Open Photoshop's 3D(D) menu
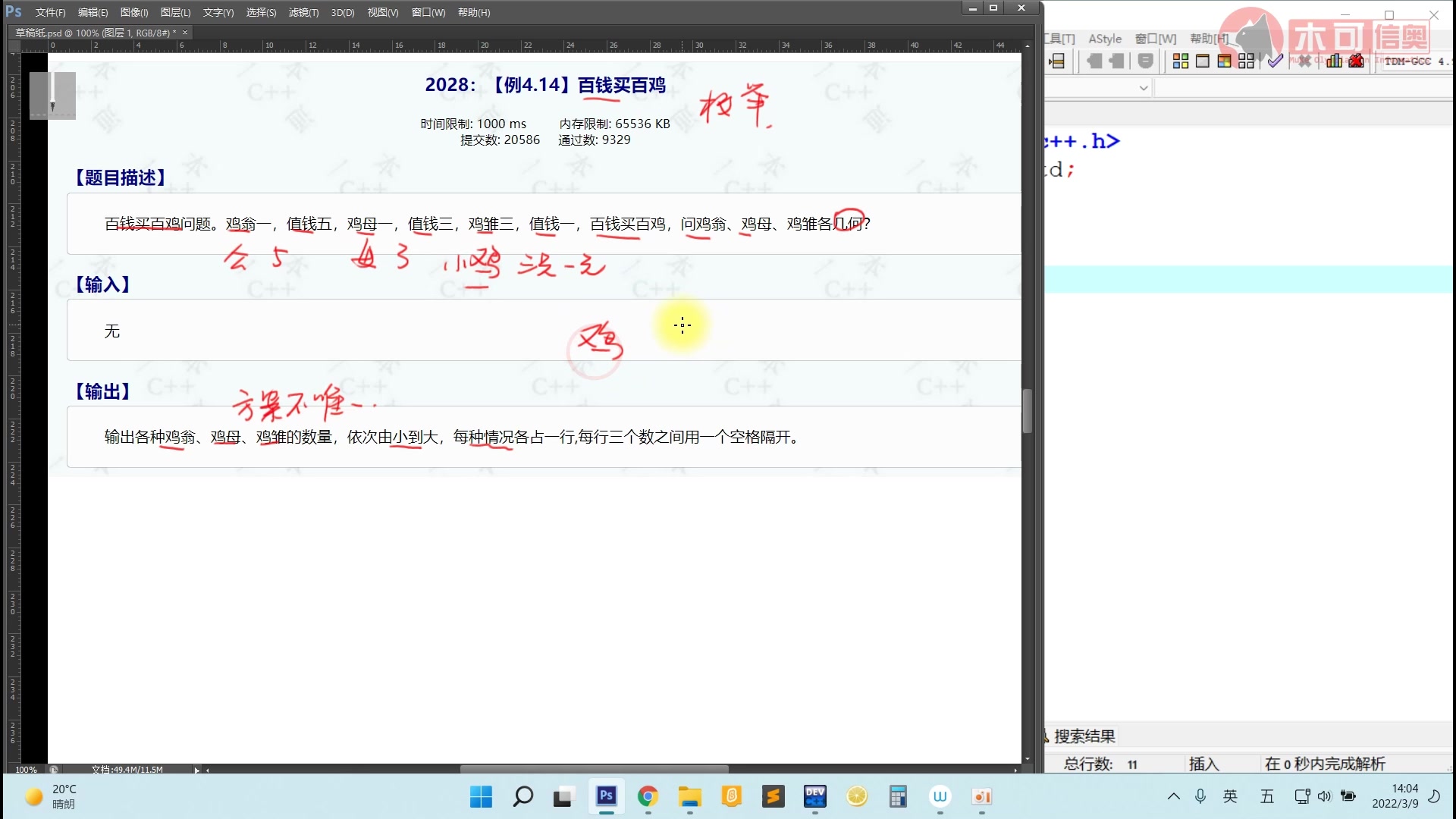The height and width of the screenshot is (819, 1456). pyautogui.click(x=343, y=12)
